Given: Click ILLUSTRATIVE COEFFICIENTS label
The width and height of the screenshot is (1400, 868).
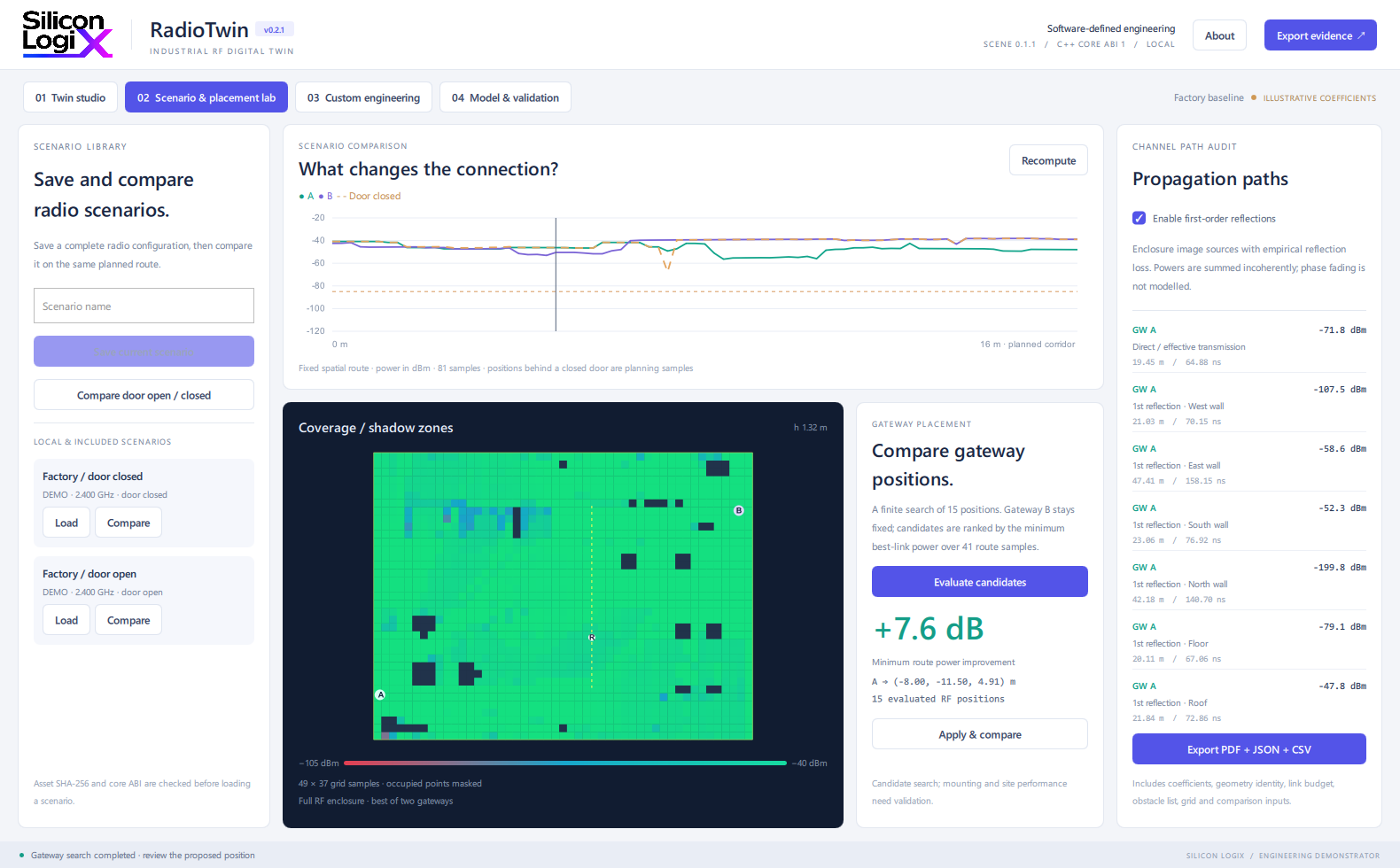Looking at the screenshot, I should tap(1319, 98).
